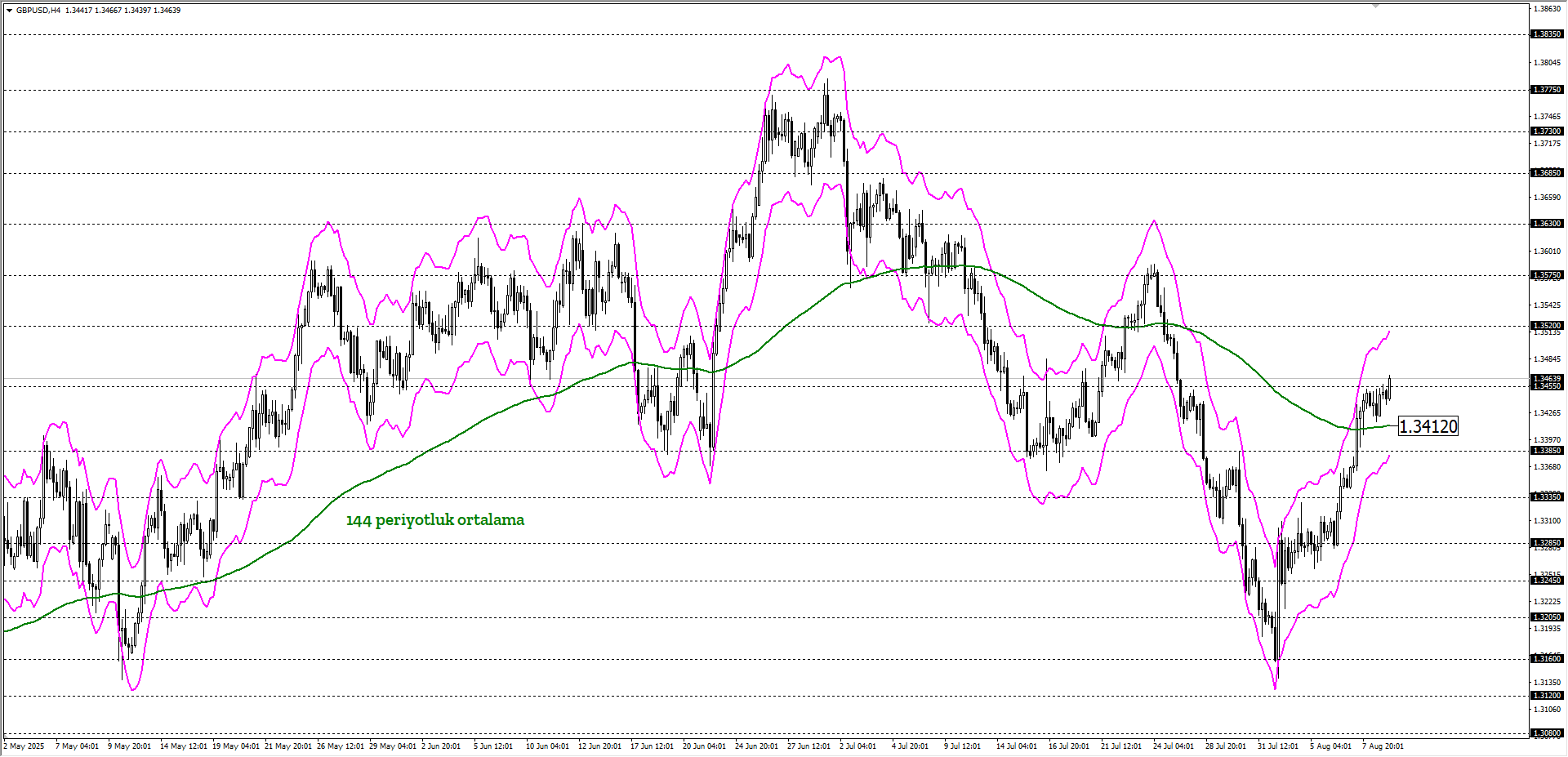
Task: Click the 1.33350 level price tag
Action: click(x=1547, y=497)
